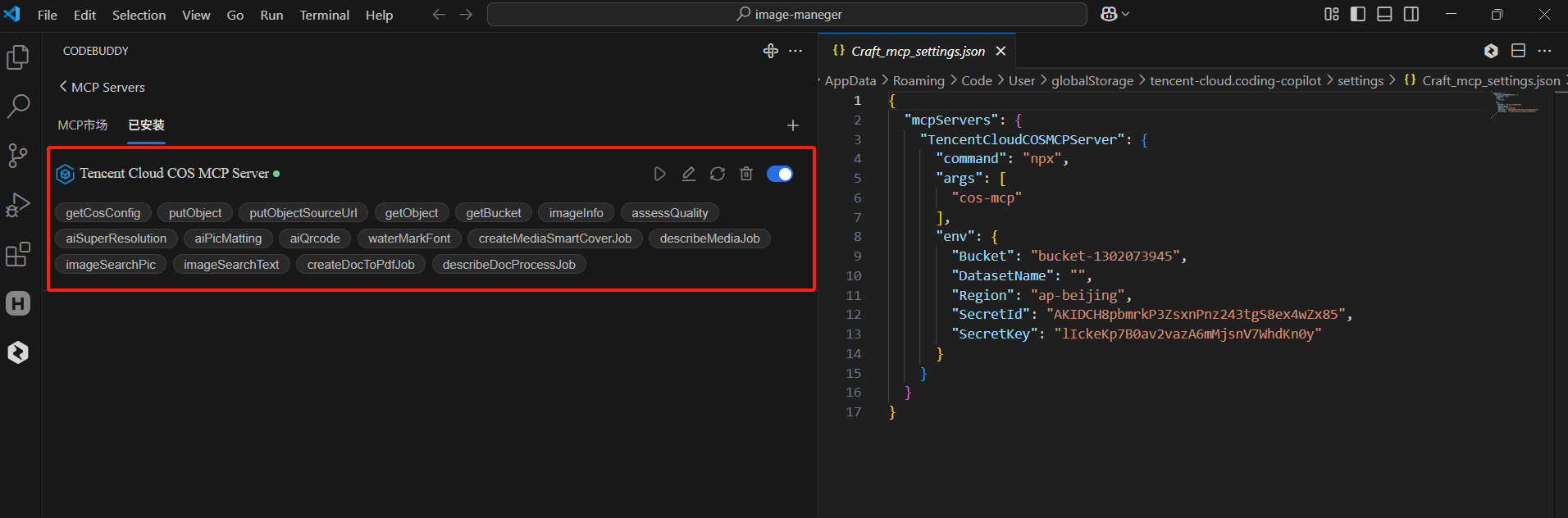This screenshot has height=518, width=1568.
Task: Open the Run and Debug view
Action: point(18,205)
